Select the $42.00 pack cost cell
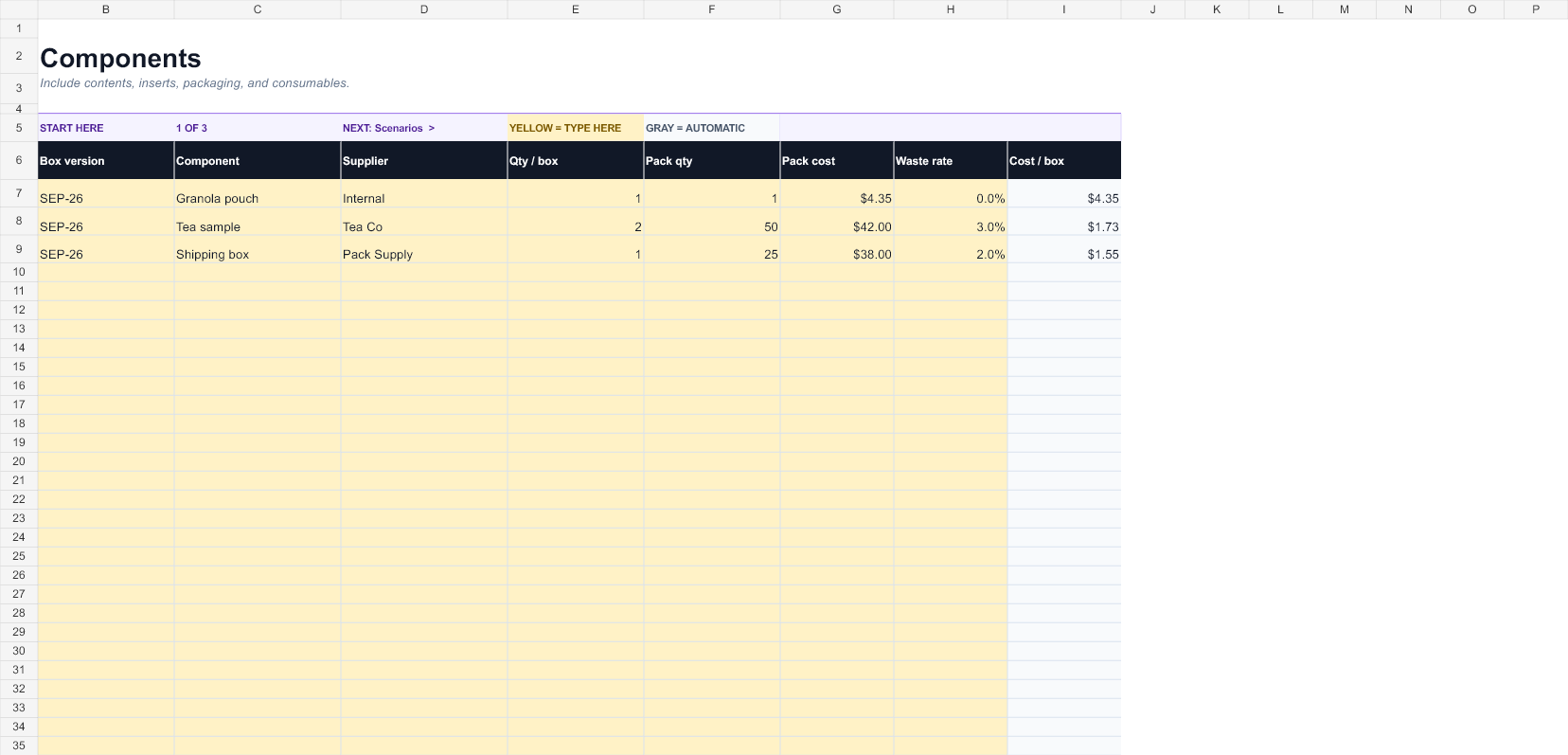 [x=837, y=222]
